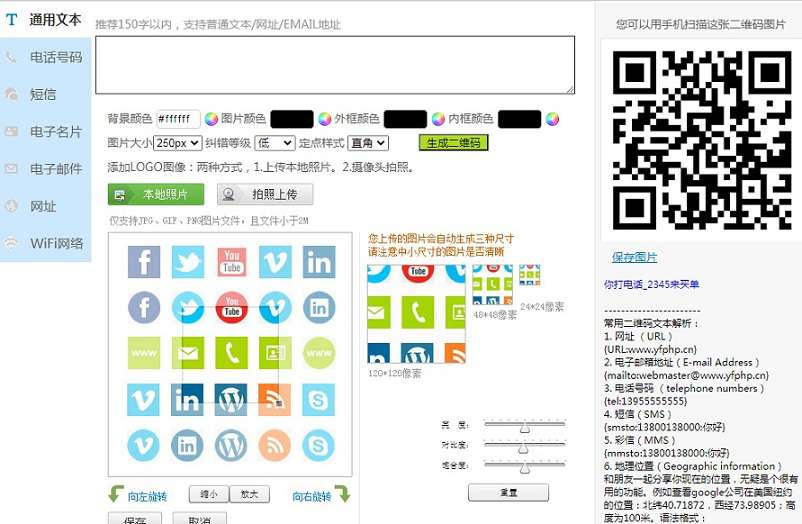The height and width of the screenshot is (524, 802).
Task: Click the round Facebook icon in the crop image
Action: [x=144, y=308]
